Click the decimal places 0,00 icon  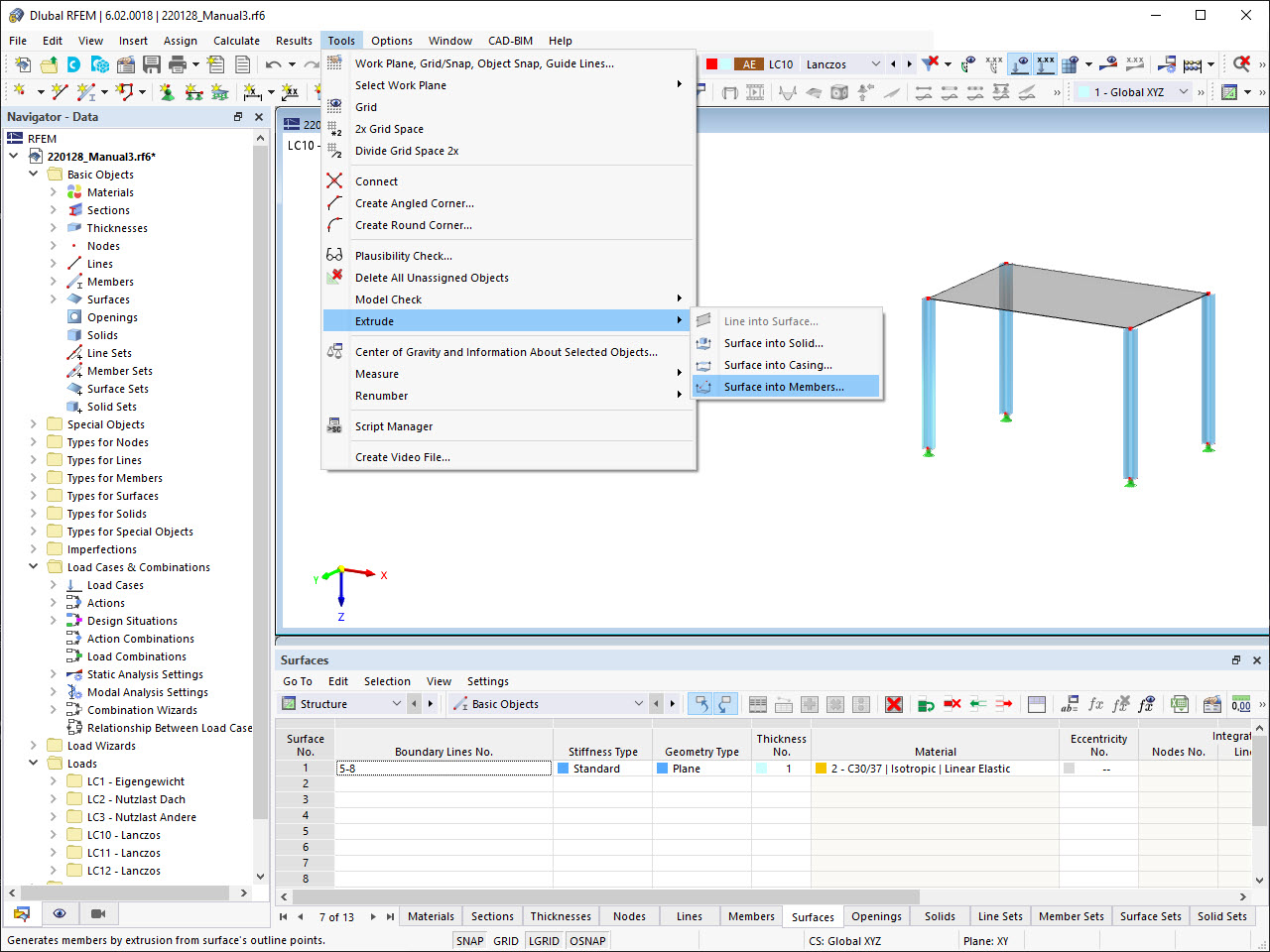[x=1241, y=704]
